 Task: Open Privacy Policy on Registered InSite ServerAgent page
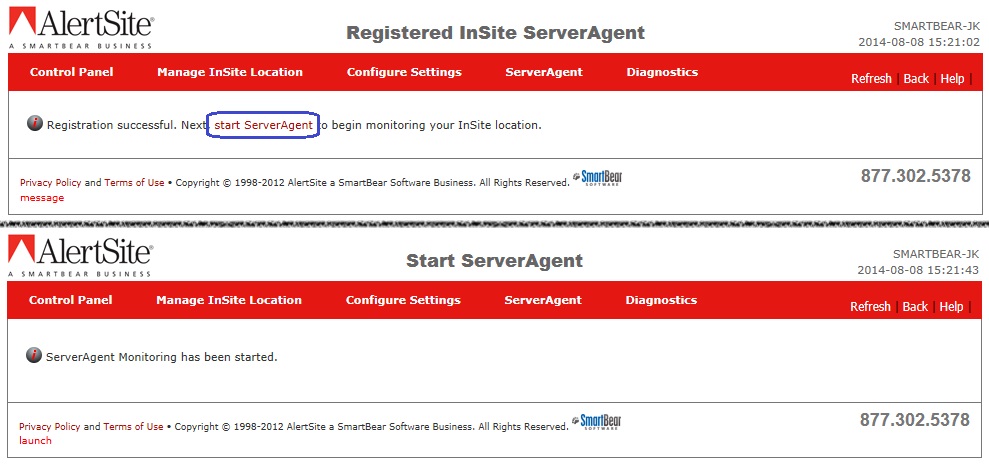(x=50, y=182)
